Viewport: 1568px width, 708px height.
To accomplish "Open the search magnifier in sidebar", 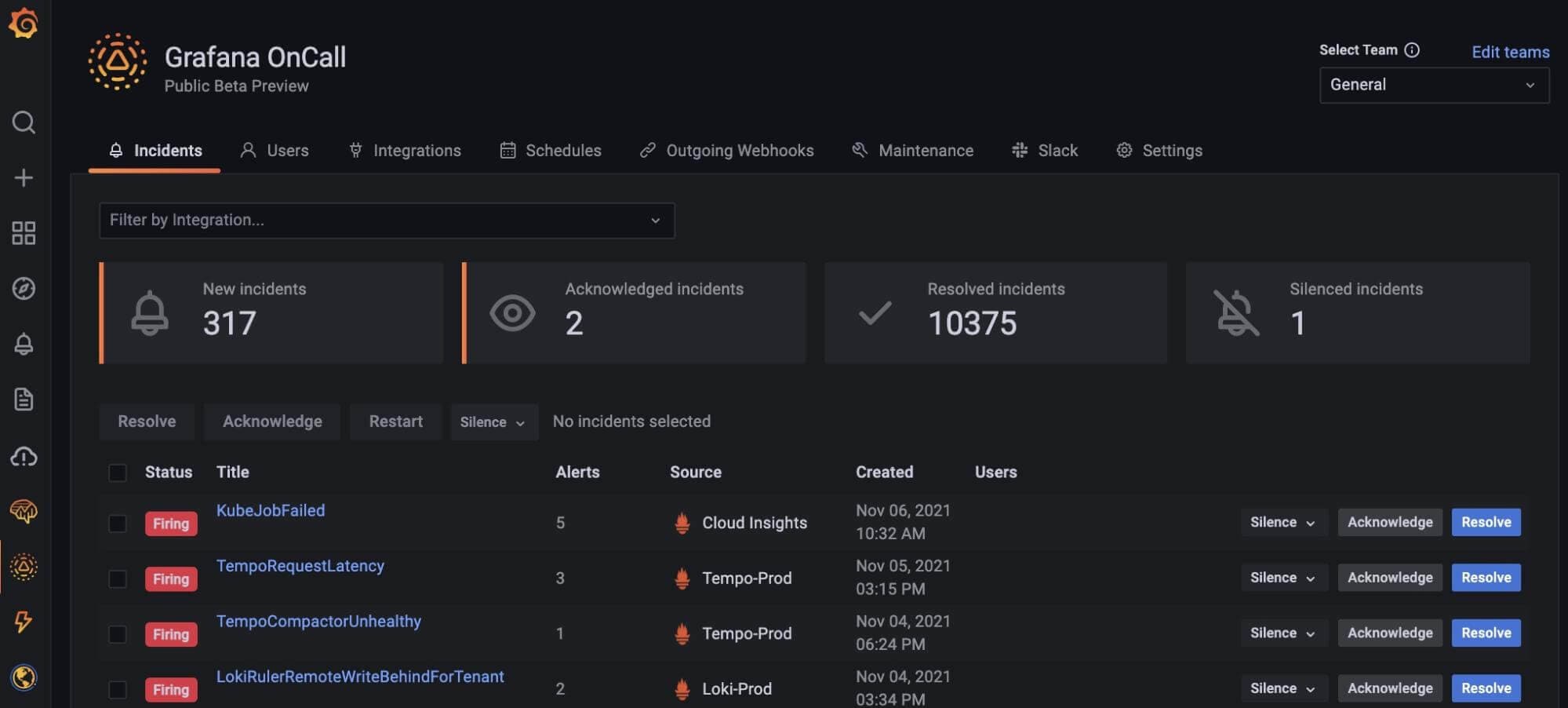I will [x=24, y=122].
